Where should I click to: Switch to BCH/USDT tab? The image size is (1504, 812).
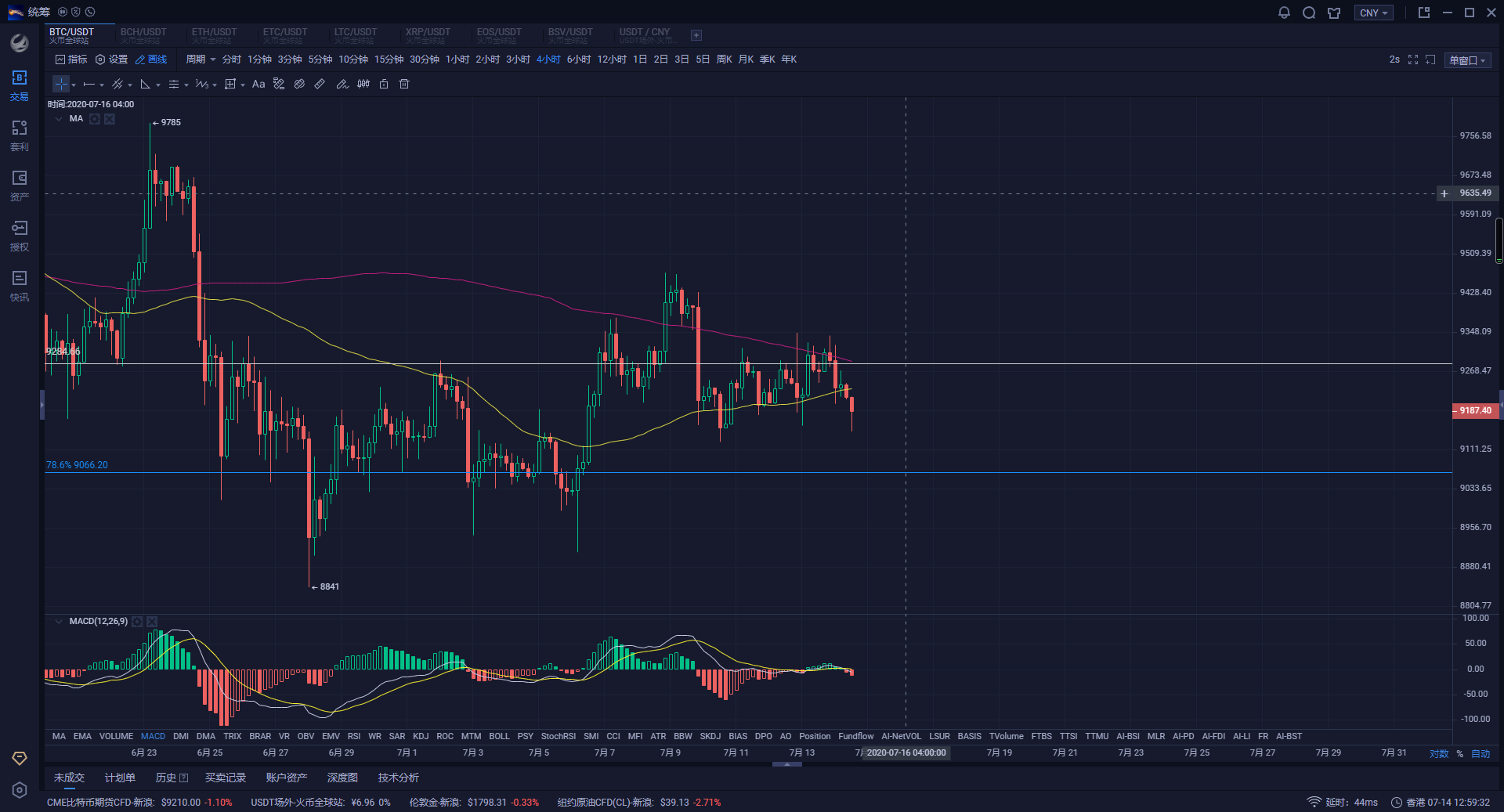143,35
